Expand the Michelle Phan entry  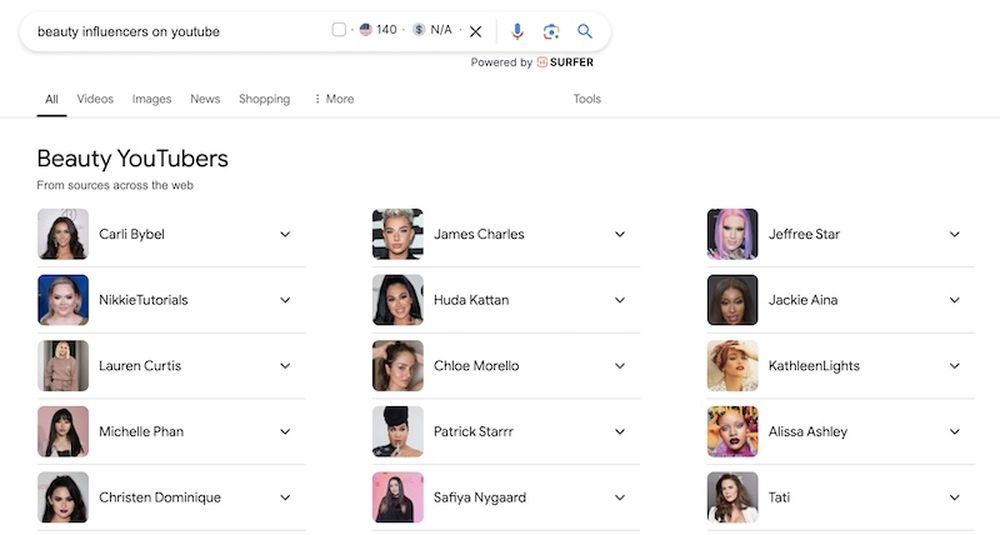[x=285, y=431]
